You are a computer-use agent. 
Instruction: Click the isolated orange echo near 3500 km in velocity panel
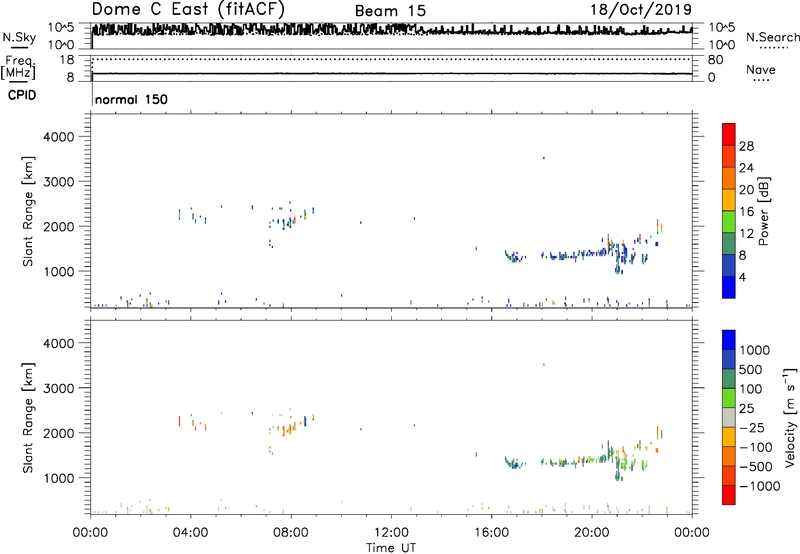click(544, 364)
